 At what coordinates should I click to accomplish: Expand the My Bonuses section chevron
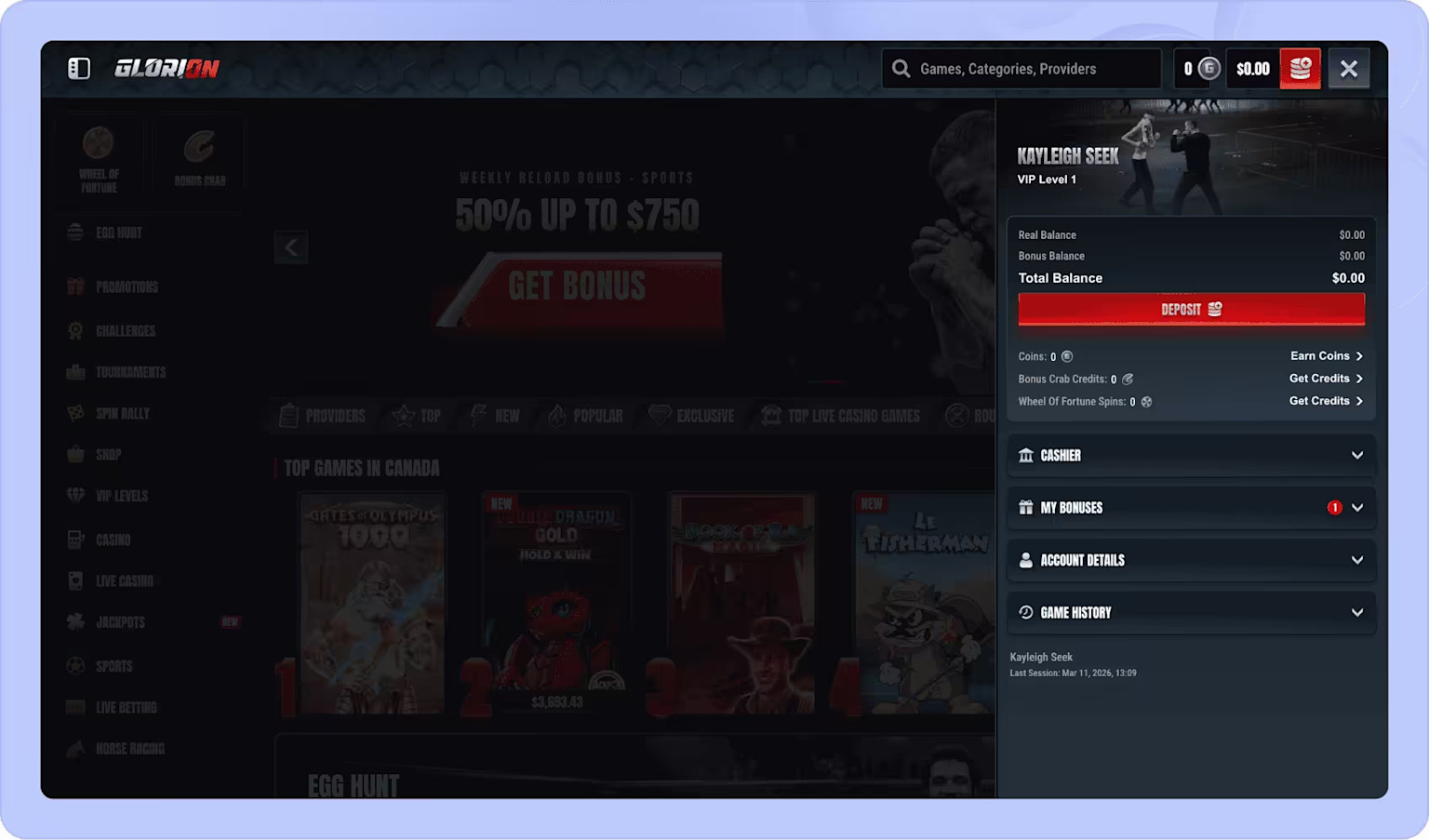[1357, 508]
